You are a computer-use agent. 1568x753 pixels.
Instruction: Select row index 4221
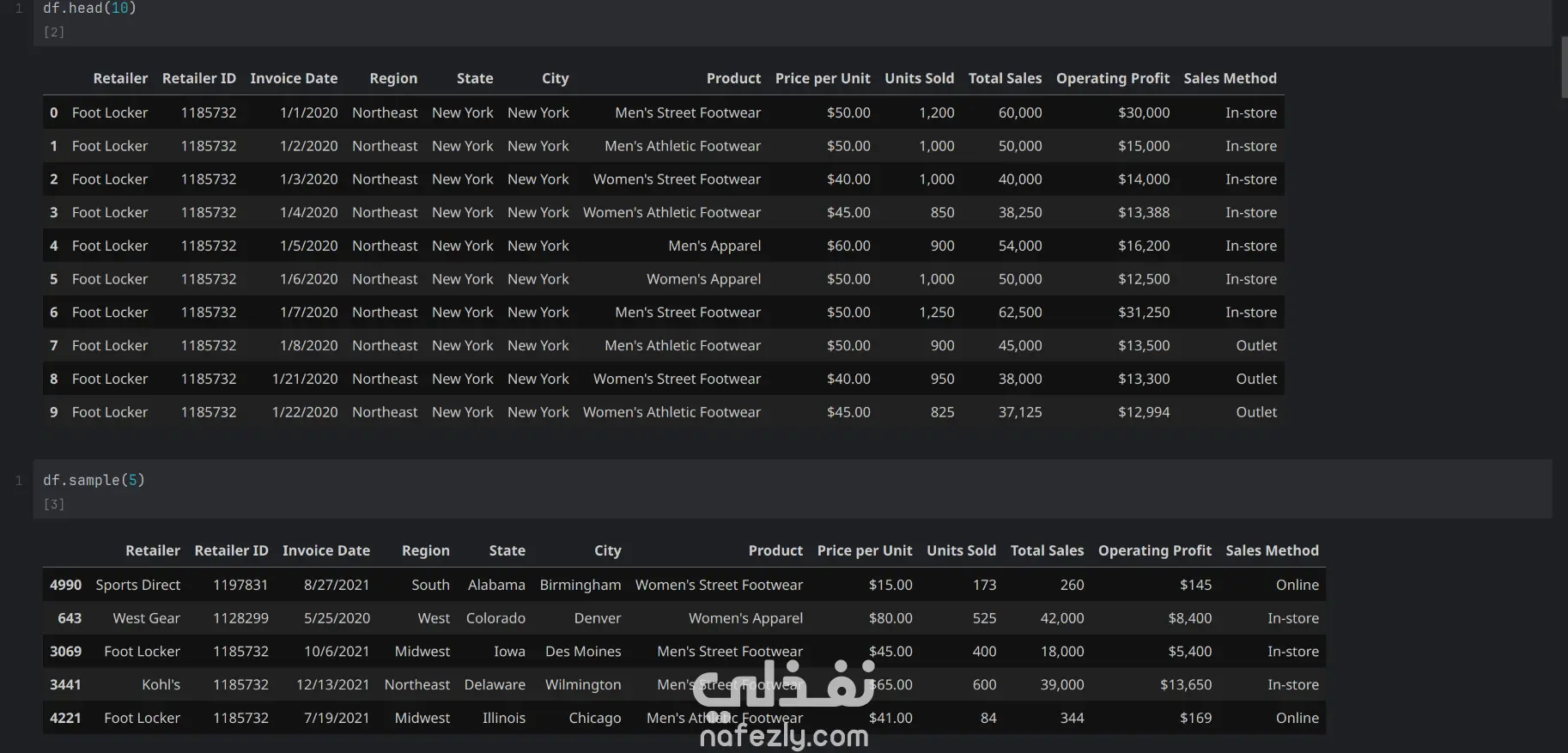click(65, 718)
